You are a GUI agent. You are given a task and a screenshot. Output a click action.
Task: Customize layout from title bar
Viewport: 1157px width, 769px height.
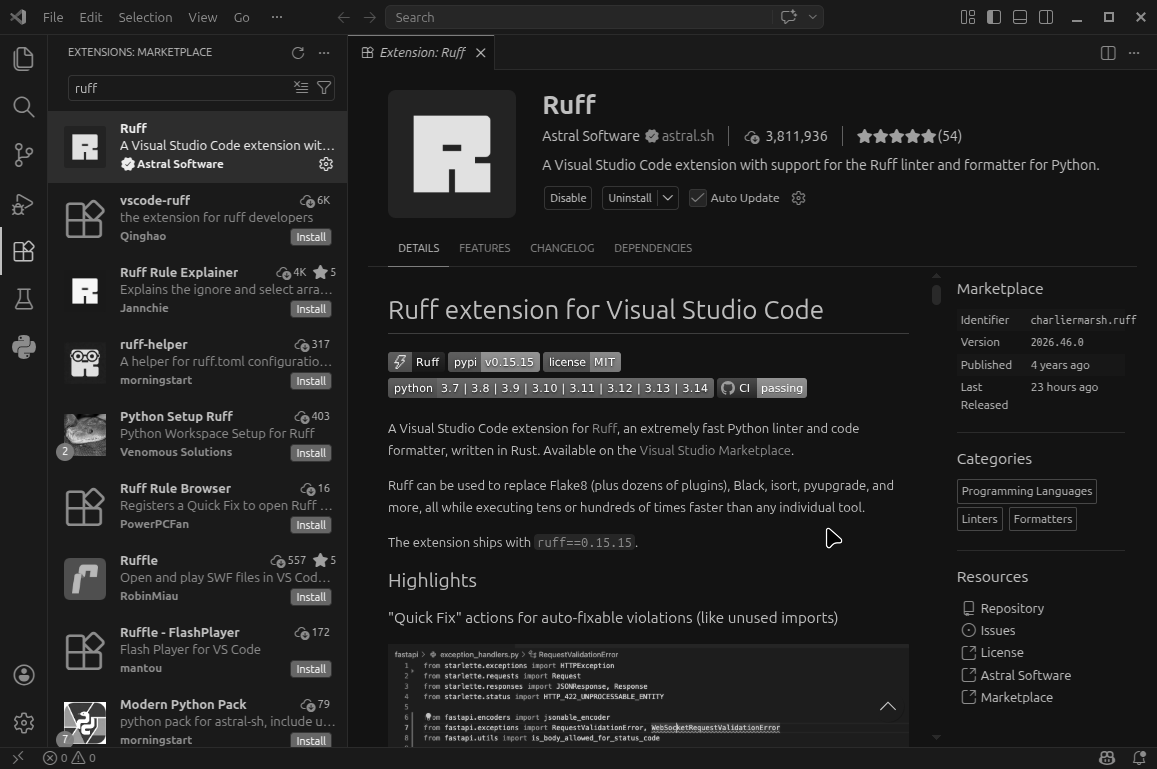click(x=968, y=17)
